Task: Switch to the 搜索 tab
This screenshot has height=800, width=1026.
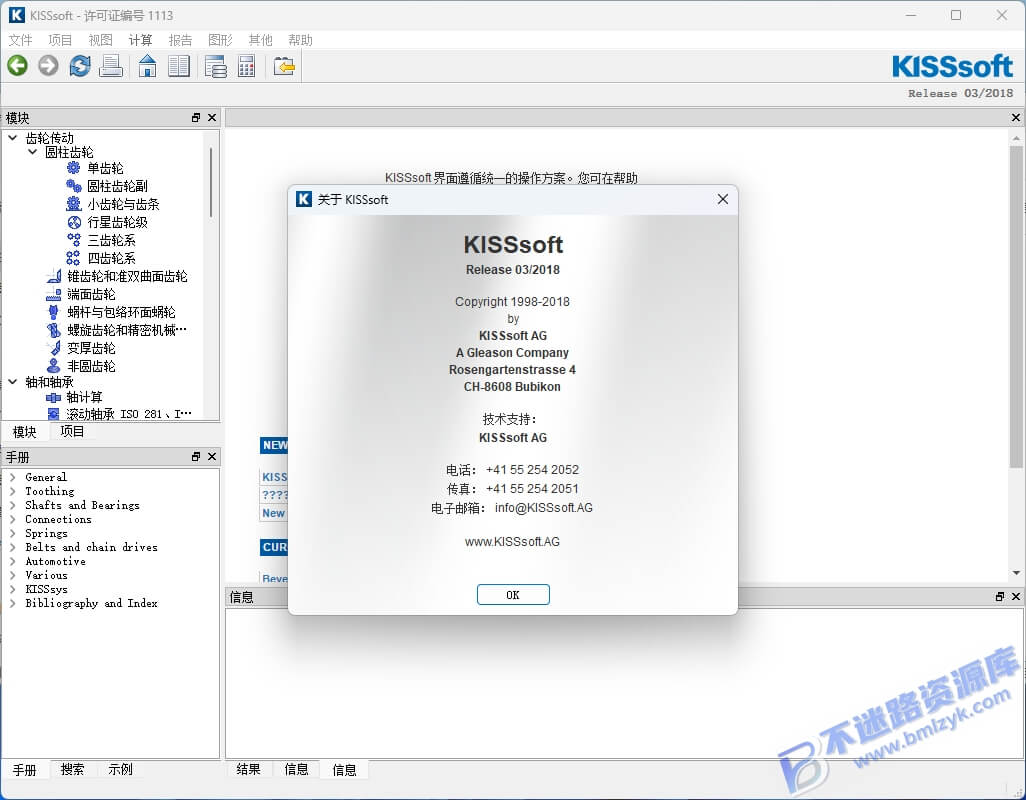Action: (72, 769)
